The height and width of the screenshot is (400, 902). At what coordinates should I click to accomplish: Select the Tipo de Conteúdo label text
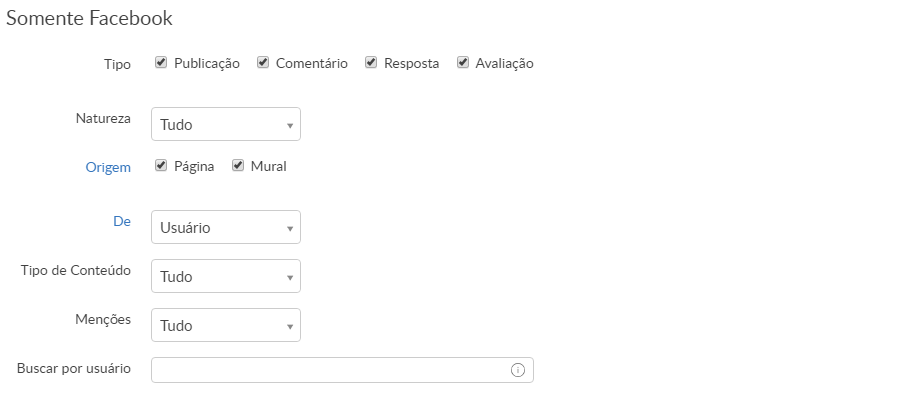pyautogui.click(x=76, y=270)
